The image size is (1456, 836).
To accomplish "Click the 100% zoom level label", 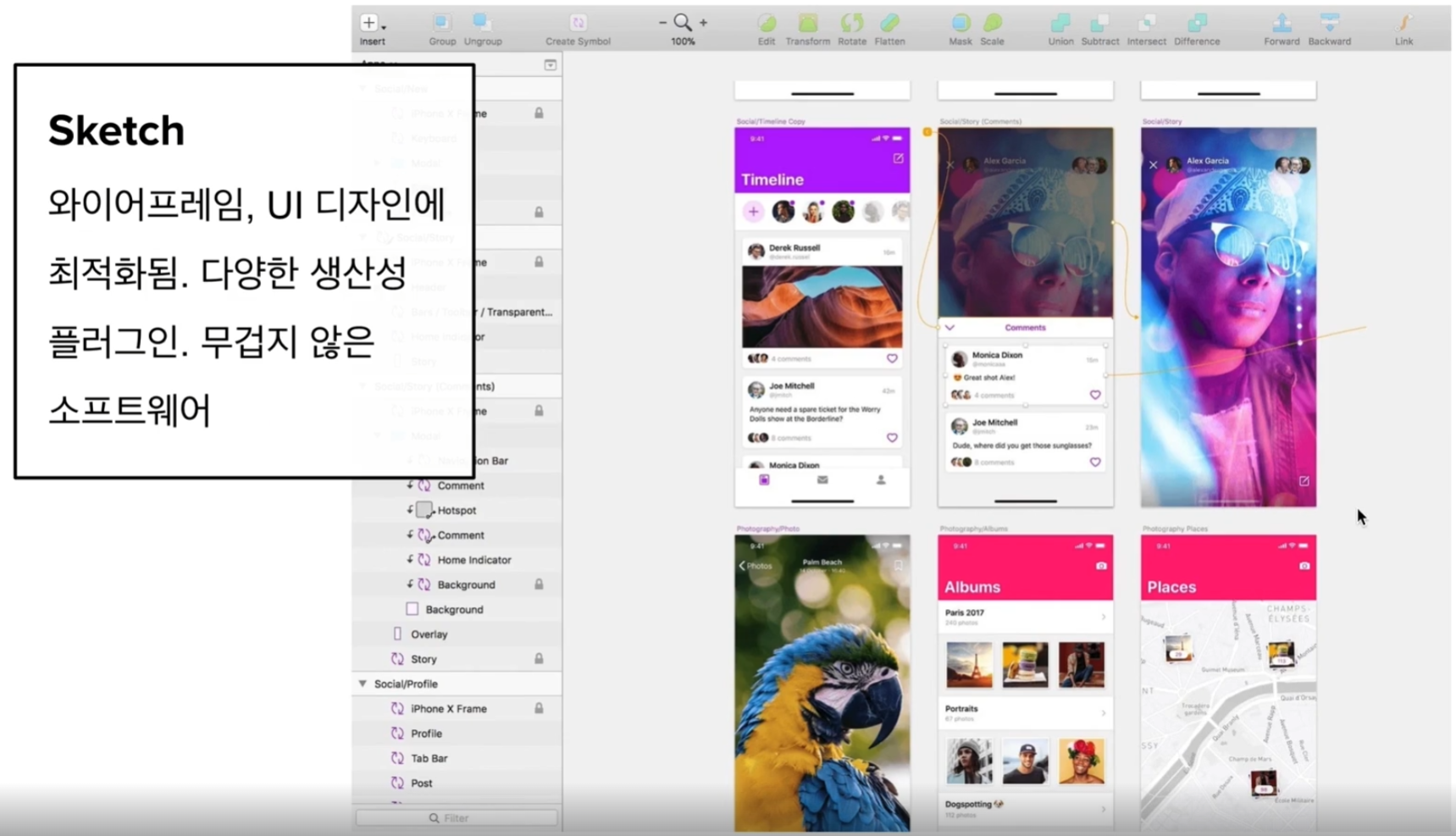I will click(x=683, y=42).
